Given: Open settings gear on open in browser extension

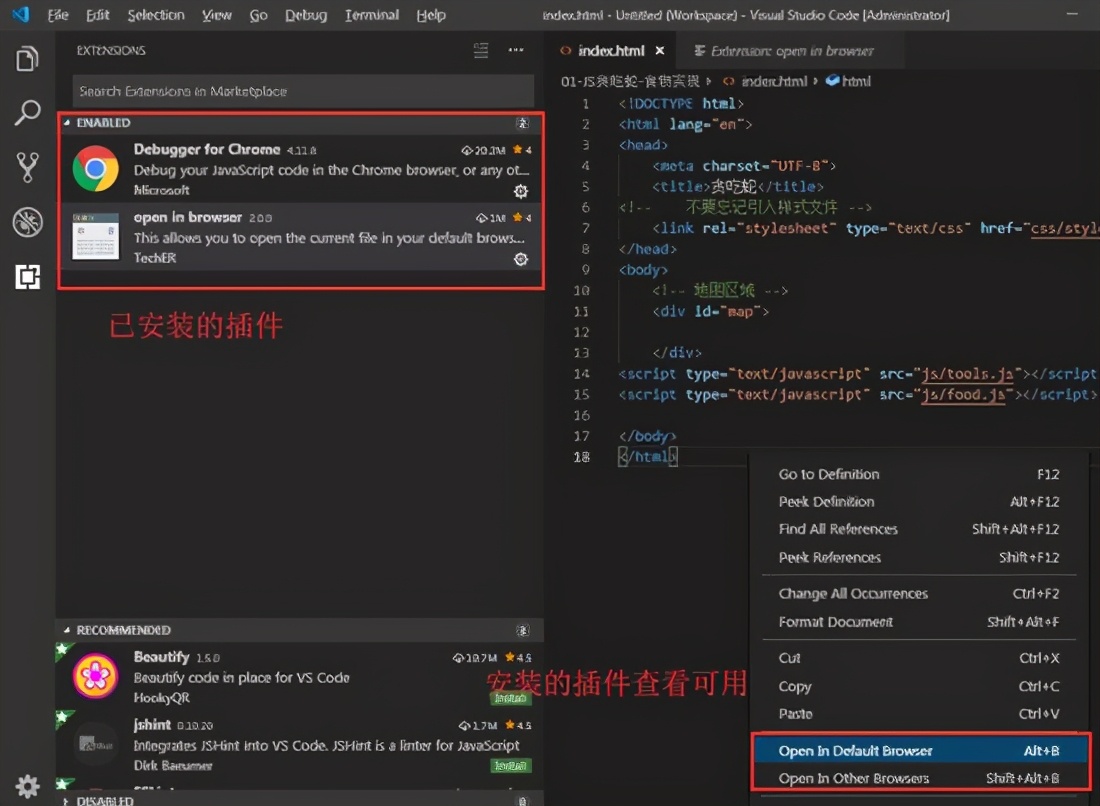Looking at the screenshot, I should point(520,259).
